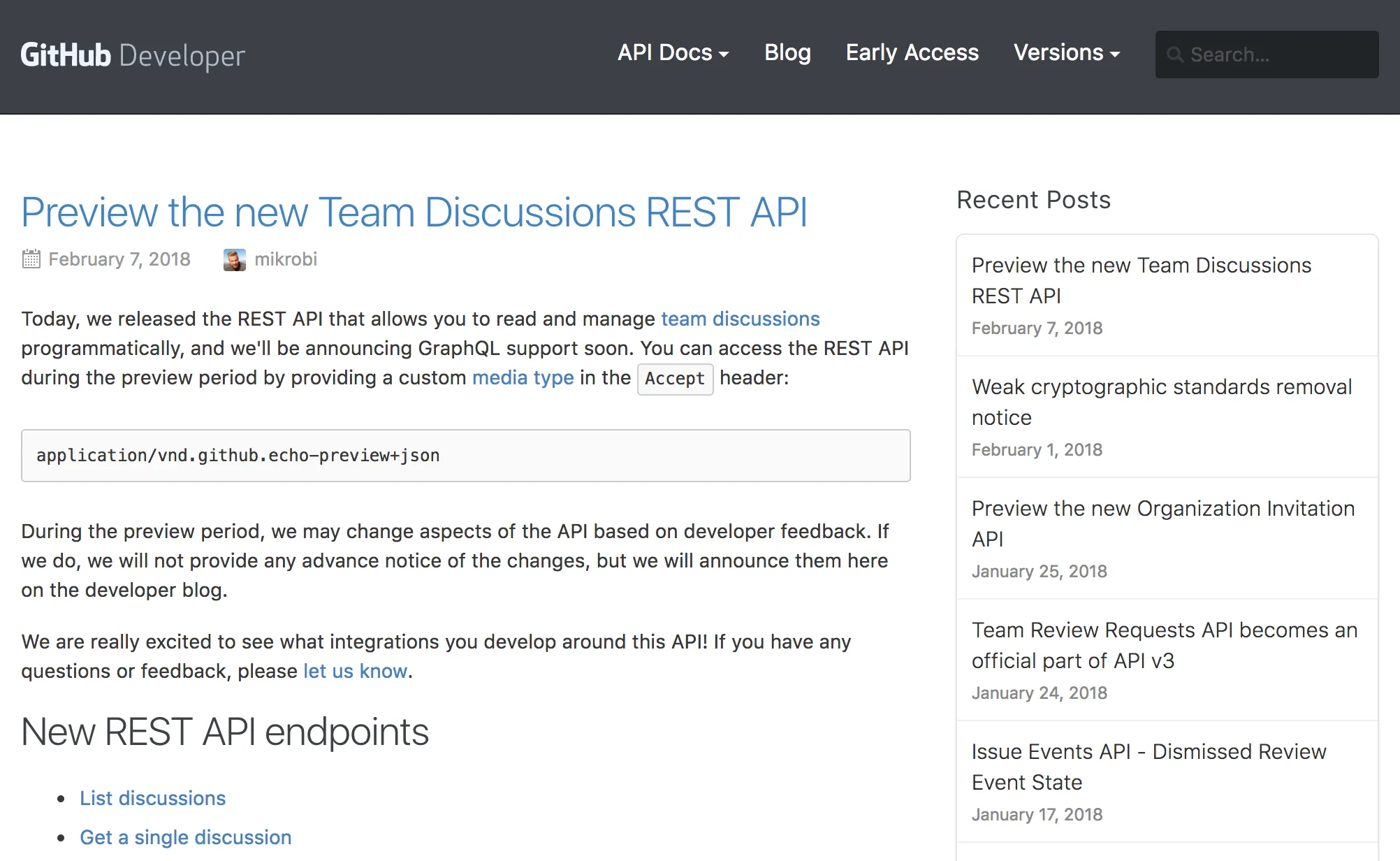Image resolution: width=1400 pixels, height=861 pixels.
Task: Click the calendar icon beside the post date
Action: click(31, 259)
